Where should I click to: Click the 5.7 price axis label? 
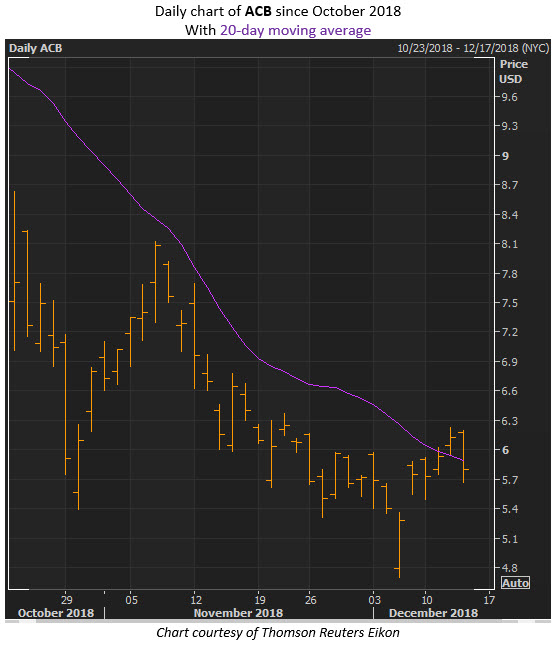(509, 480)
